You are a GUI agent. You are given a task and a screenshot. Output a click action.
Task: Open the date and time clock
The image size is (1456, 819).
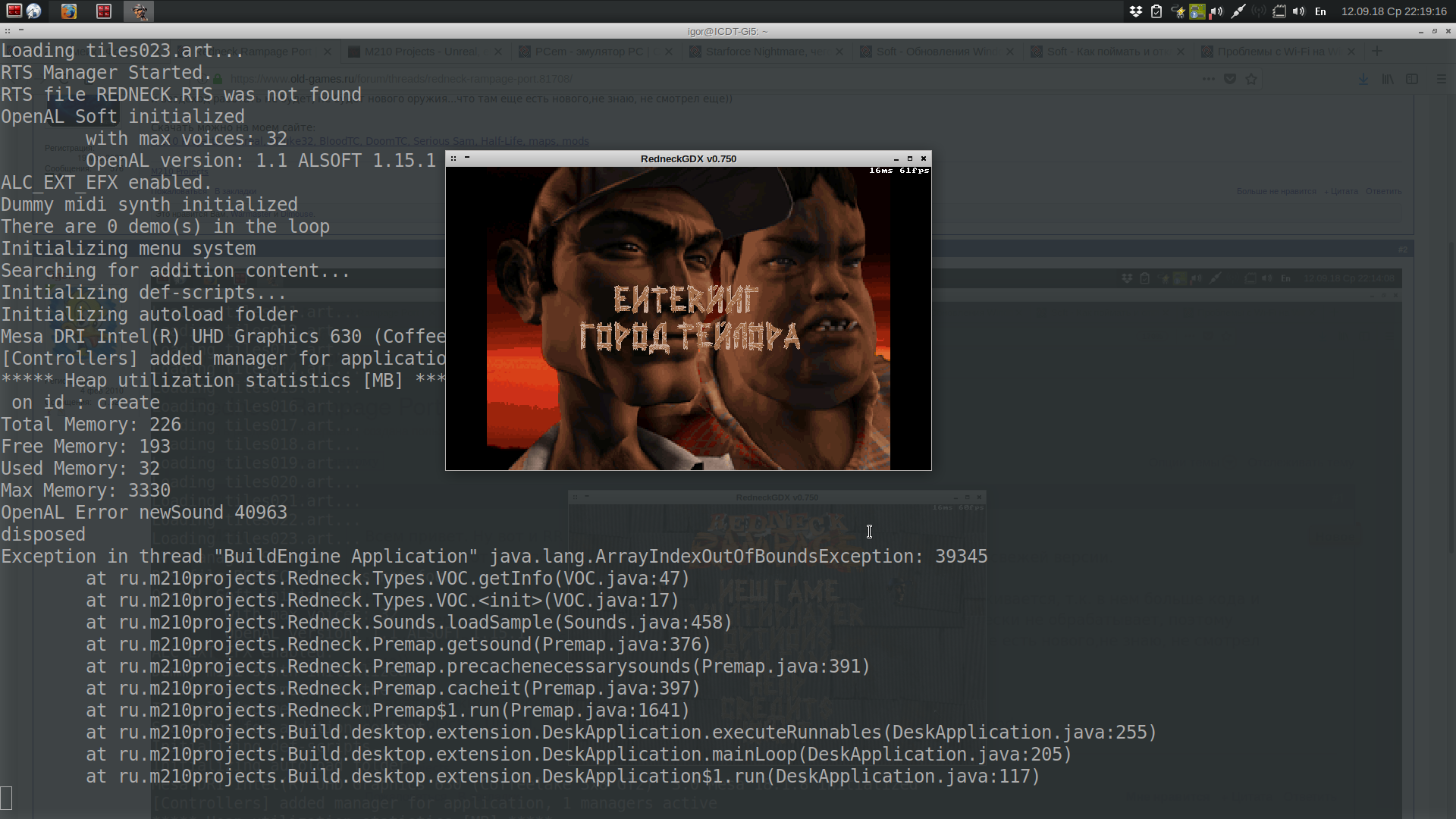coord(1393,11)
